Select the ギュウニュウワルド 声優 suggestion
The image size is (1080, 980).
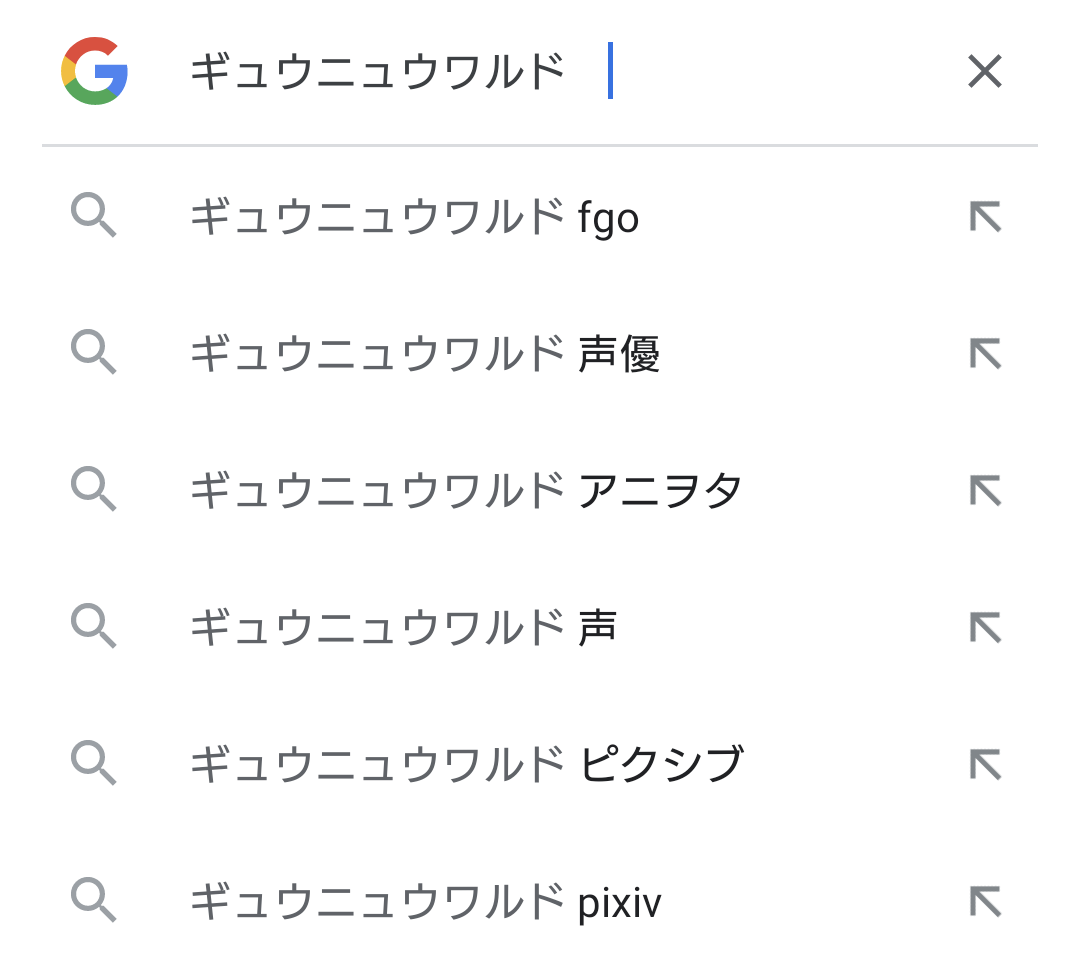(425, 354)
